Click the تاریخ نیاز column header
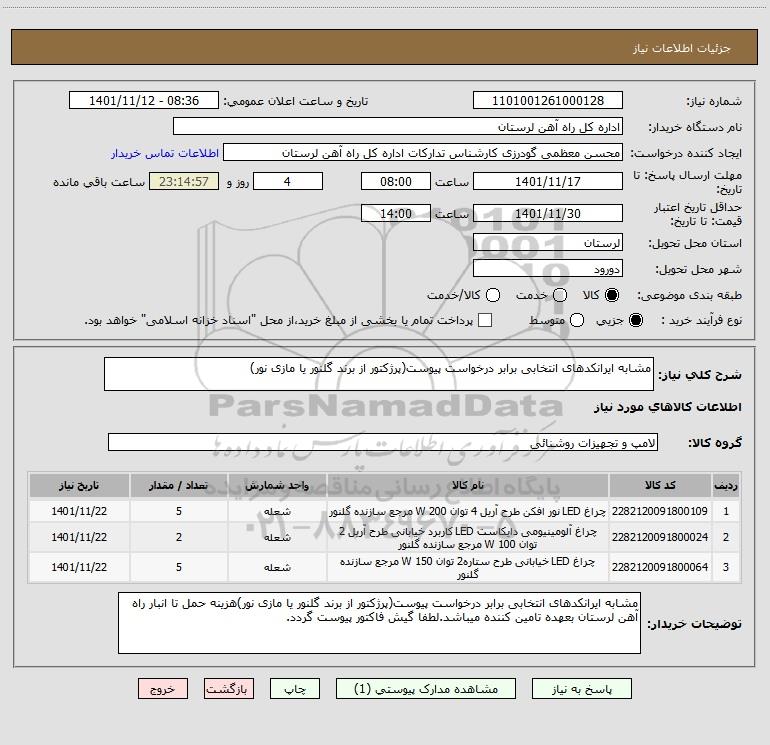The height and width of the screenshot is (745, 770). click(79, 486)
